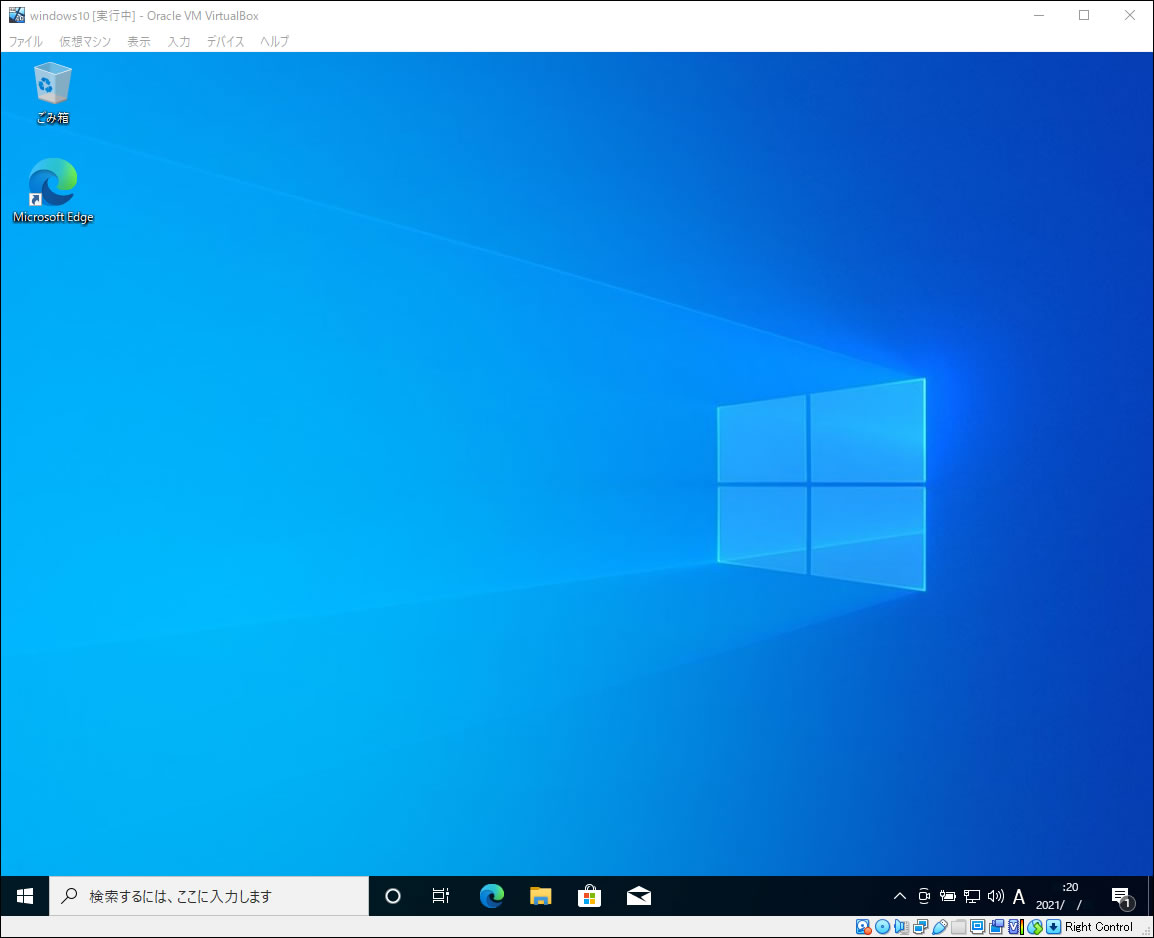Click the shared folders icon in VirtualBox statusbar
Viewport: 1154px width, 938px height.
pos(958,927)
